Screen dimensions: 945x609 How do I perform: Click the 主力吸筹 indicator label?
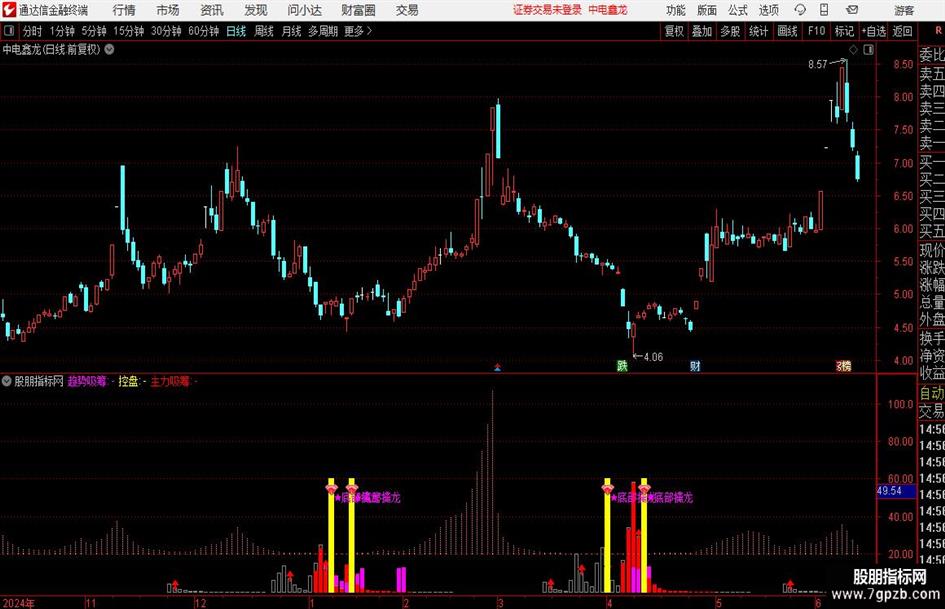point(170,381)
